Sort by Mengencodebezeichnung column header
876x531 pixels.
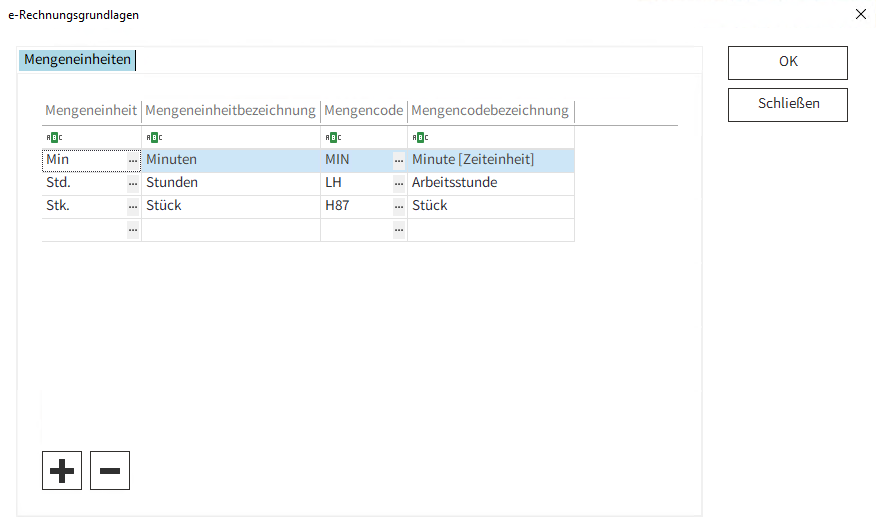pyautogui.click(x=490, y=110)
